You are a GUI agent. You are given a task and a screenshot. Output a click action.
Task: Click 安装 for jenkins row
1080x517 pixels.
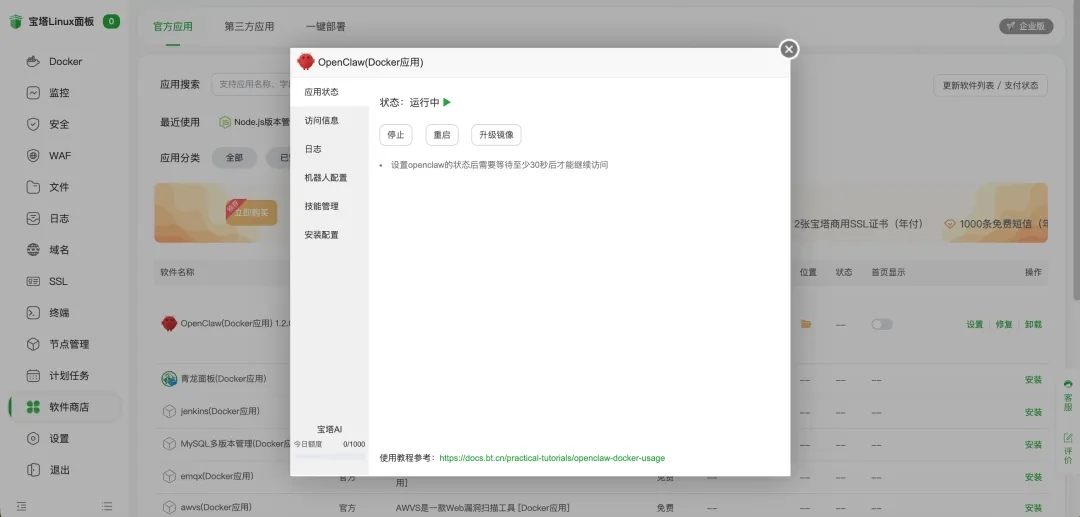1033,412
